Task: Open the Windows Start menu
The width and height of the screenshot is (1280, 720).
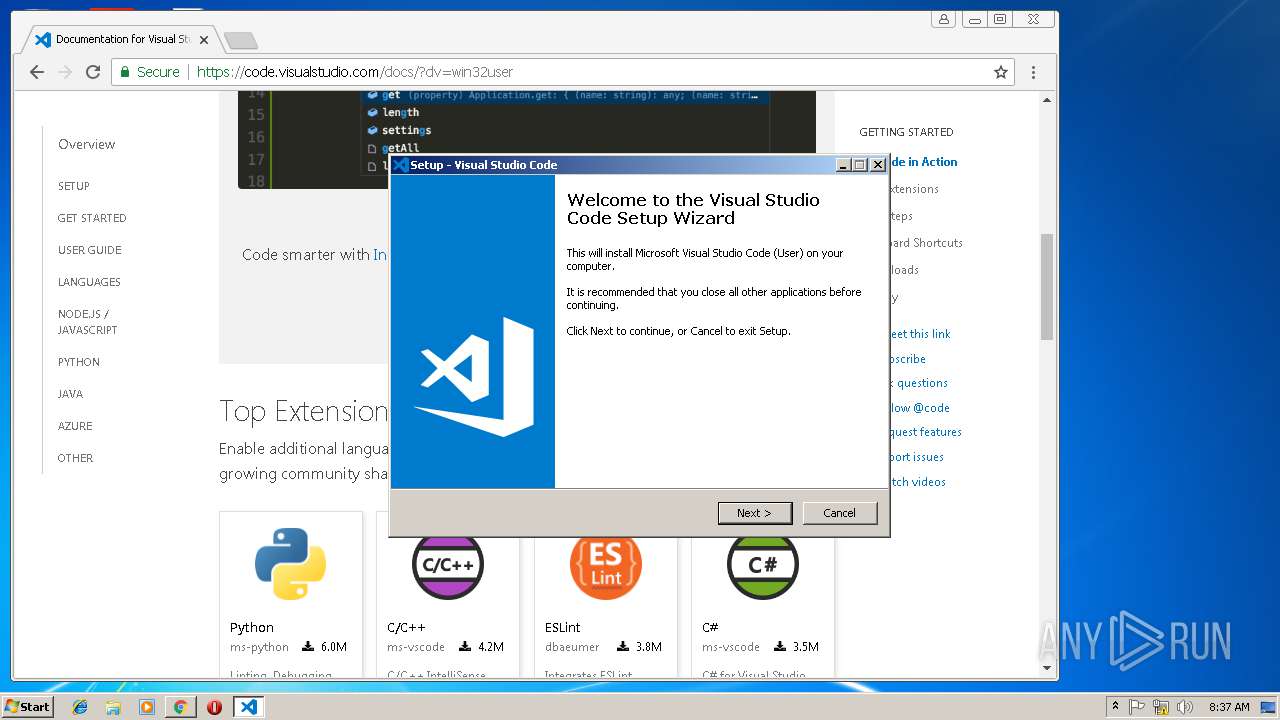Action: tap(27, 706)
